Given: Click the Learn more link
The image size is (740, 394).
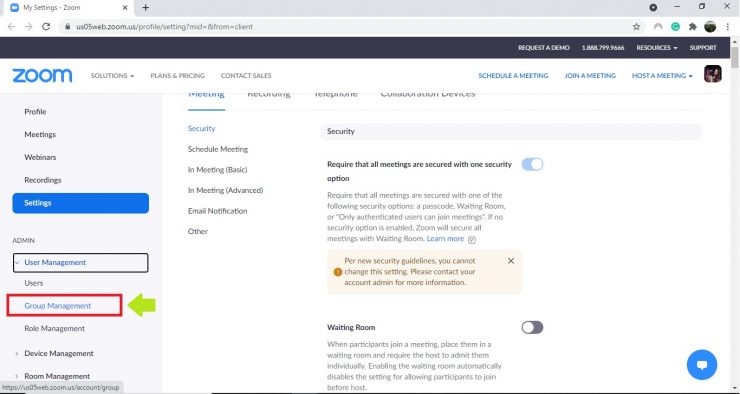Looking at the screenshot, I should click(445, 239).
